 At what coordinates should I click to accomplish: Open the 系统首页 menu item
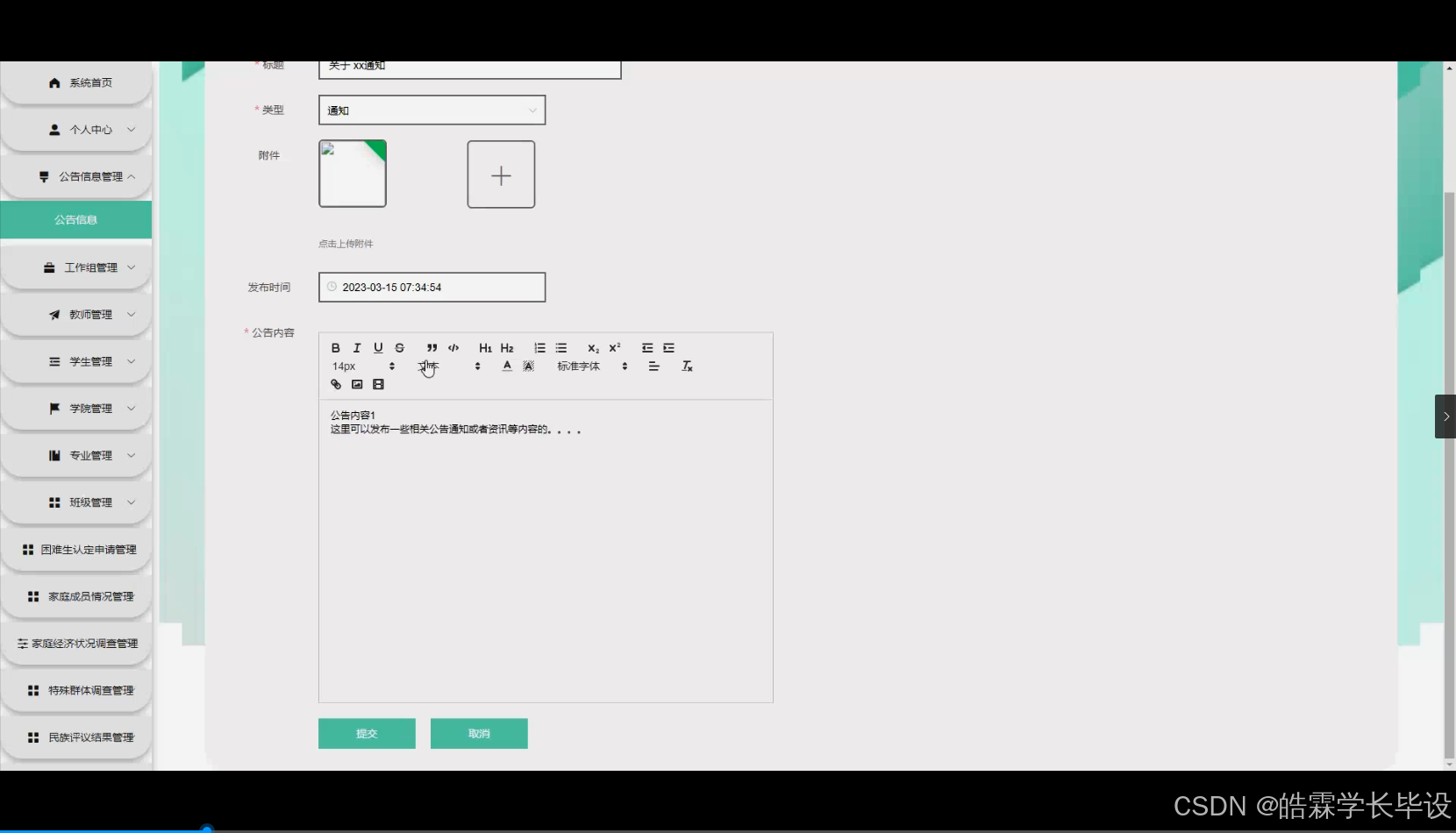click(x=76, y=82)
